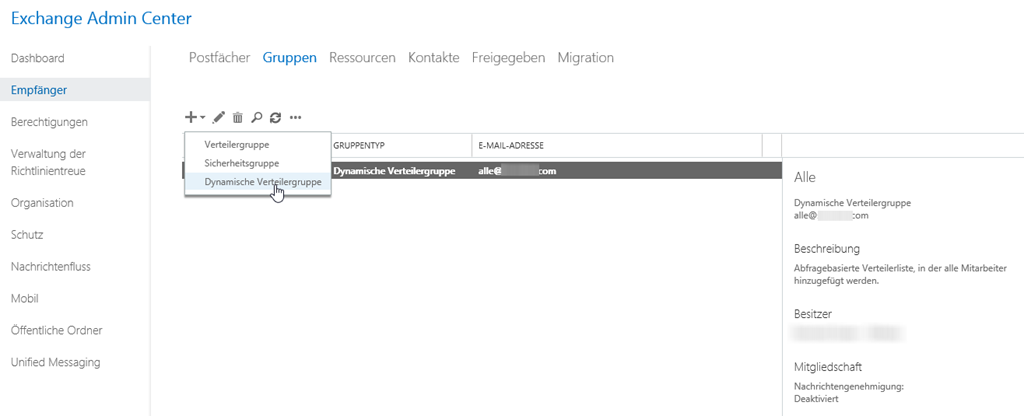Image resolution: width=1024 pixels, height=416 pixels.
Task: Switch to the Kontakte tab
Action: pyautogui.click(x=434, y=57)
